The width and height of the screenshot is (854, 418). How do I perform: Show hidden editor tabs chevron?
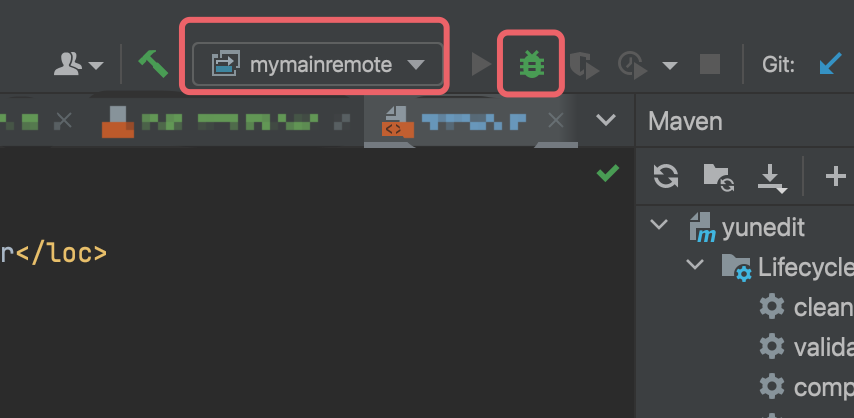[x=606, y=120]
